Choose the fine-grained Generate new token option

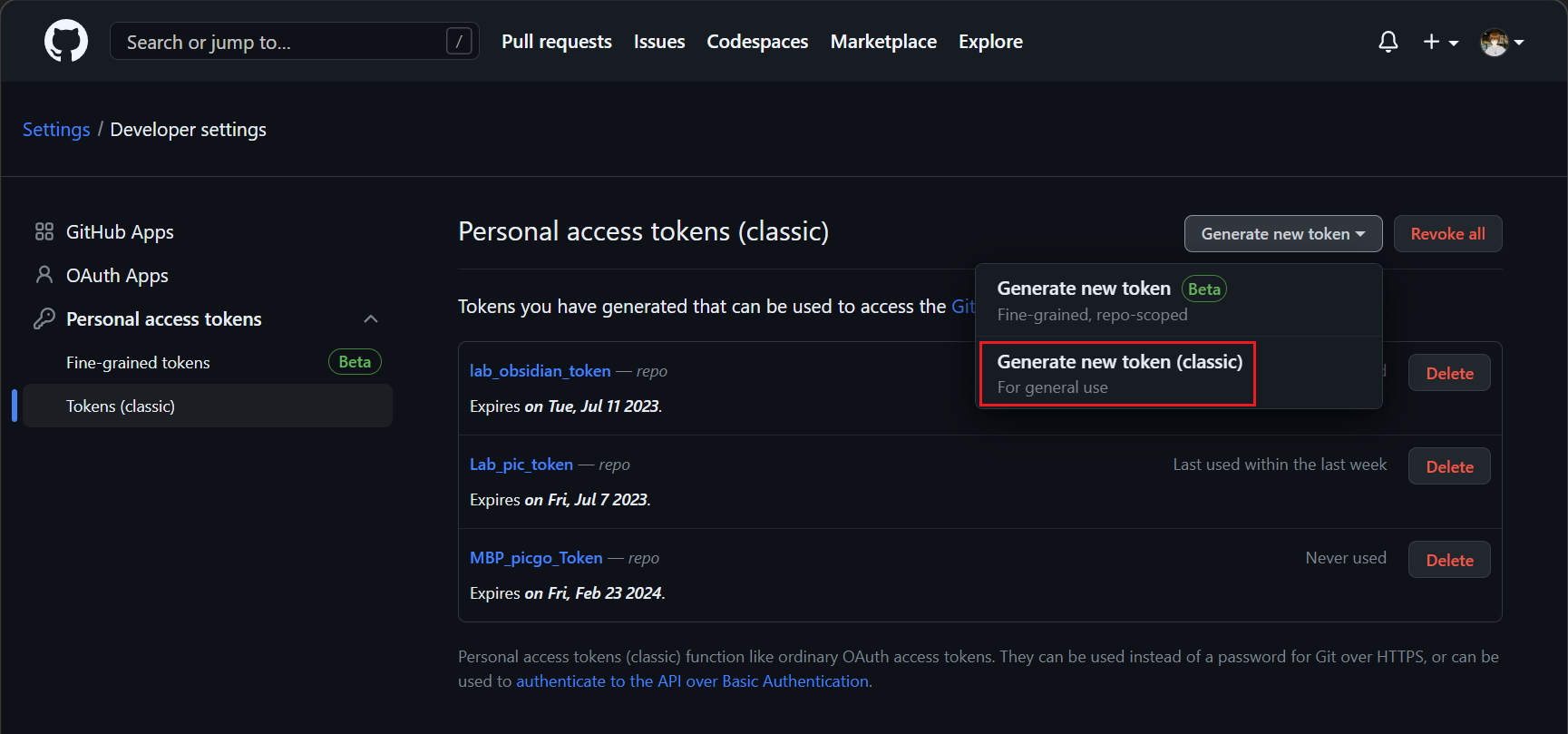tap(1109, 300)
